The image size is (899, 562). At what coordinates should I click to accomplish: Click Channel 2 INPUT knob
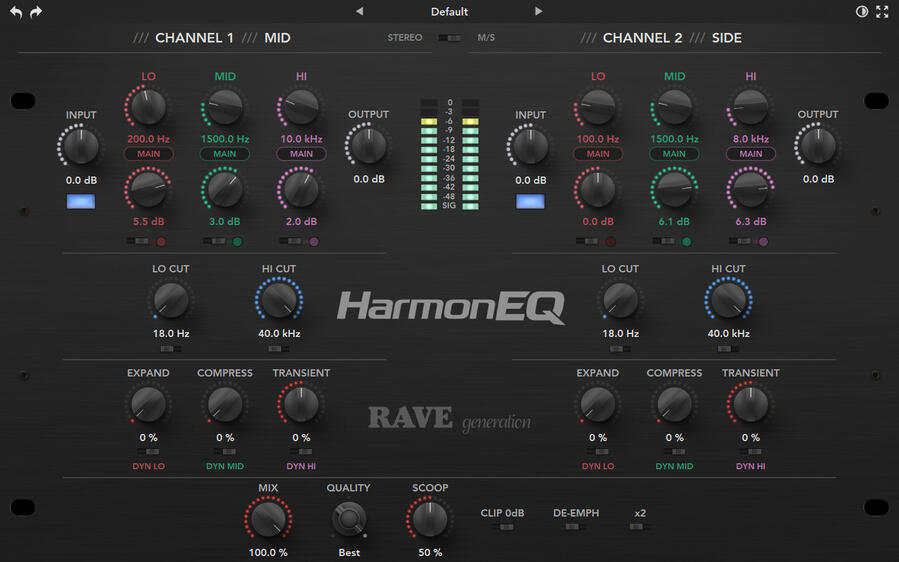[x=530, y=146]
